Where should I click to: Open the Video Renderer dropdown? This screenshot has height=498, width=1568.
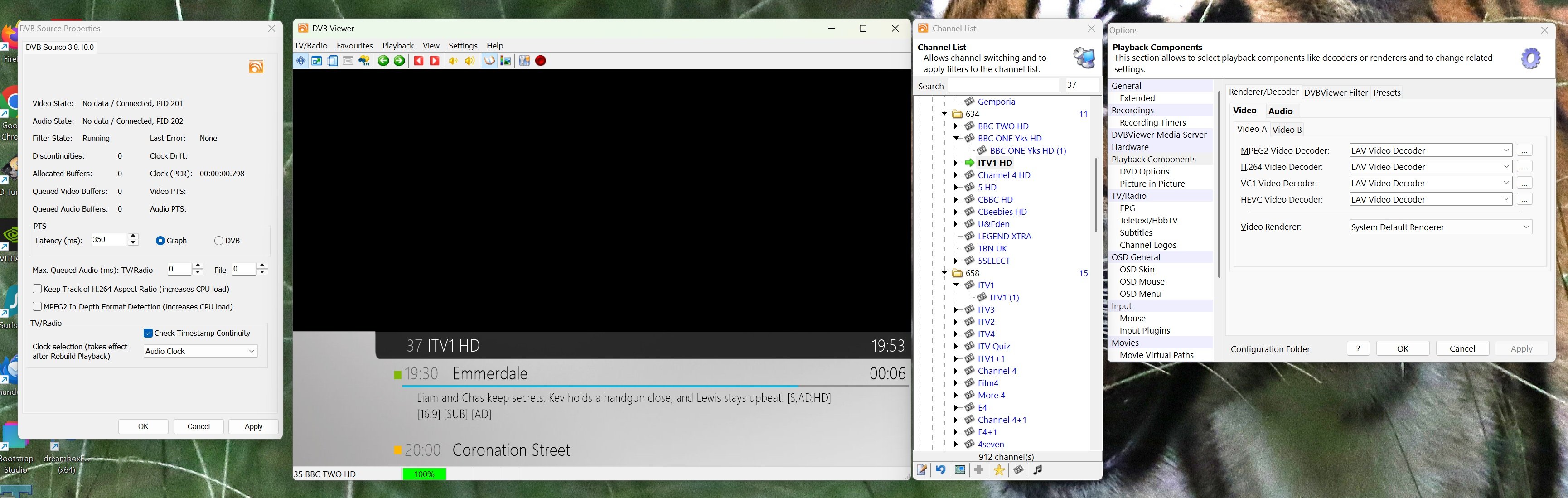1440,227
